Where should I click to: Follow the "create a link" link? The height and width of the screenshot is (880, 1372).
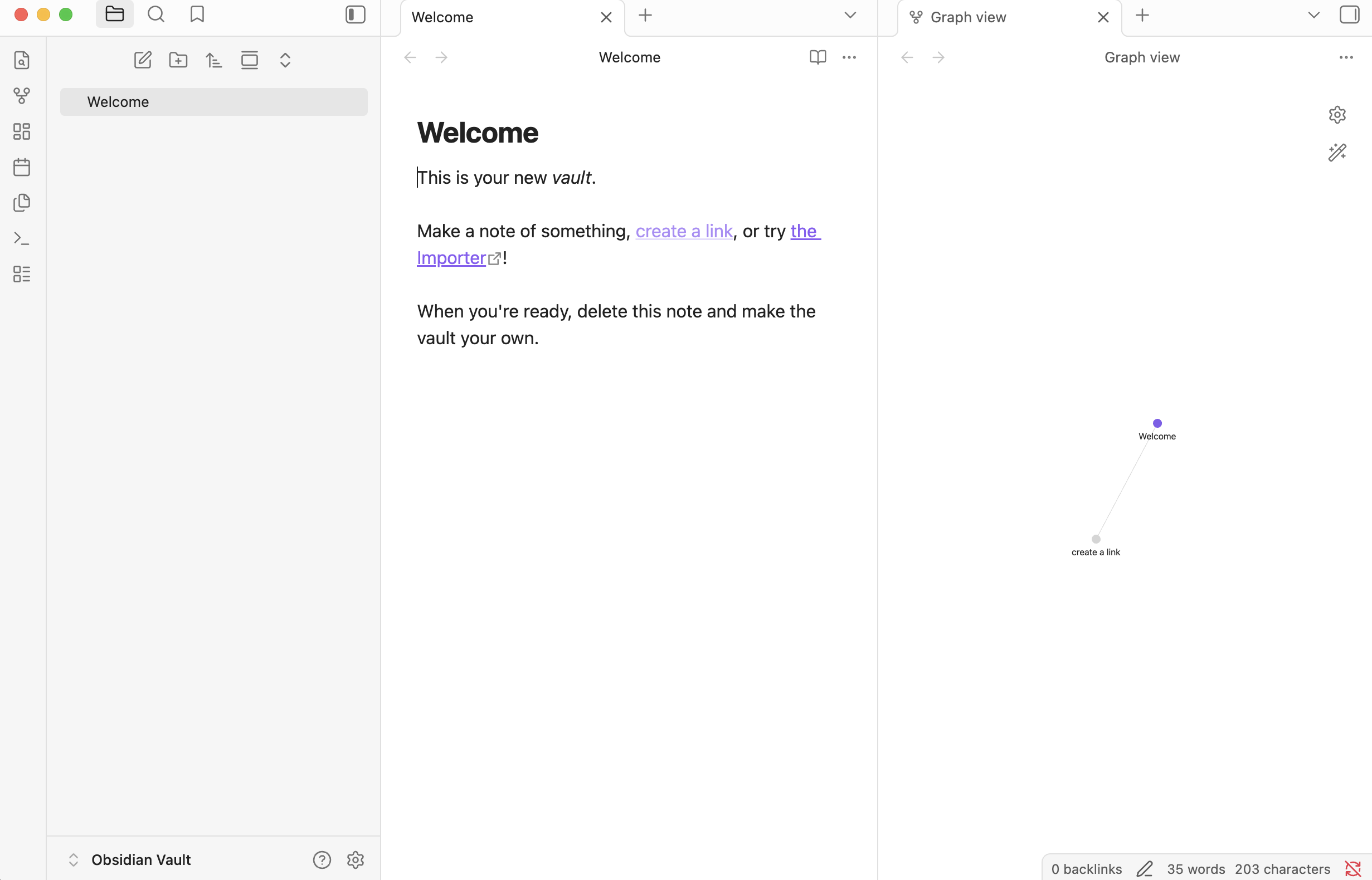coord(684,231)
